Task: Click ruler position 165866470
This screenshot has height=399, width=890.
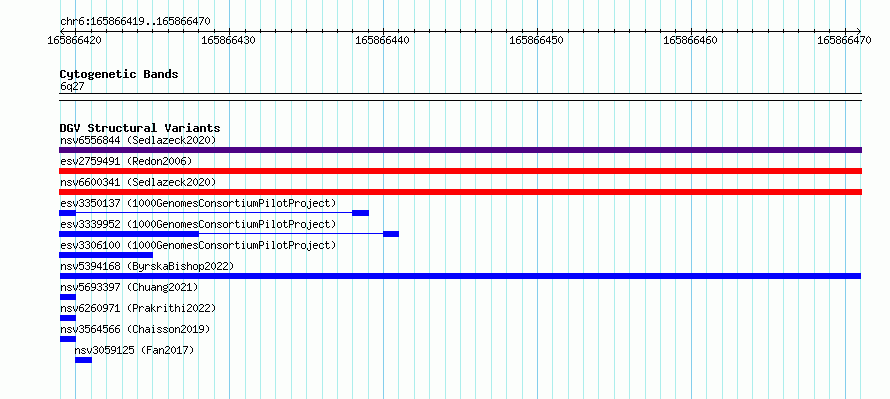Action: click(x=845, y=40)
